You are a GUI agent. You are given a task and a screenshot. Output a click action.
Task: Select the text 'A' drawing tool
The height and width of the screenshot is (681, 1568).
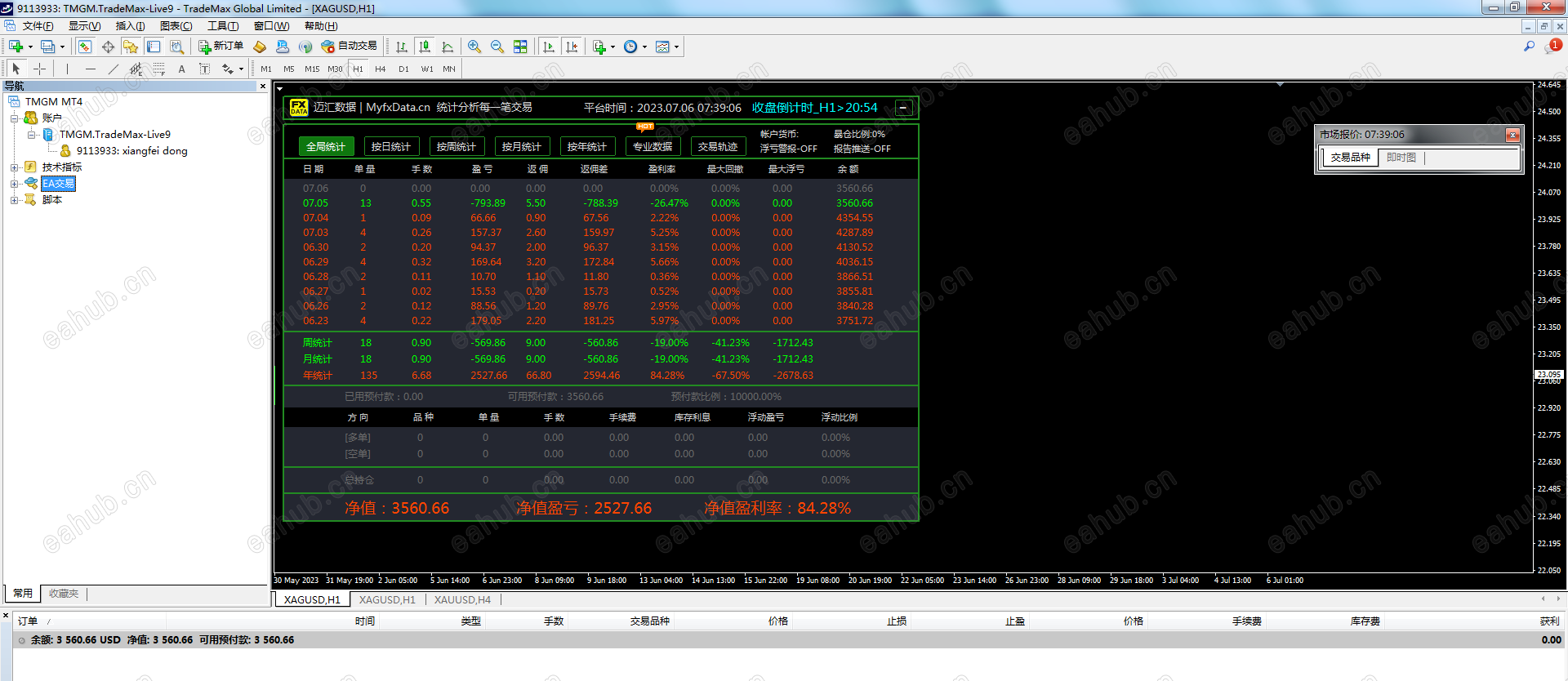181,69
